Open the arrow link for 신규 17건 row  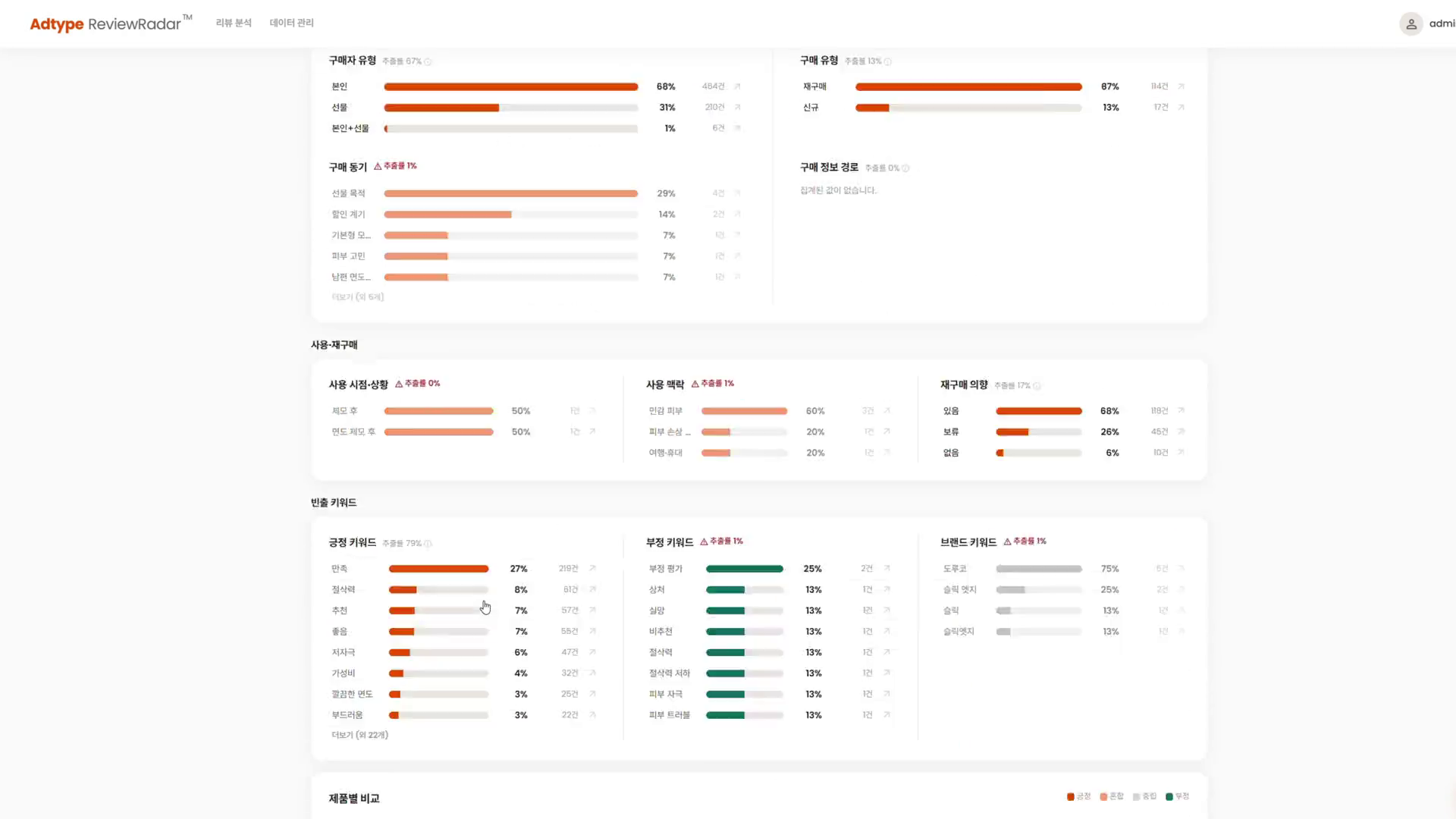coord(1181,107)
